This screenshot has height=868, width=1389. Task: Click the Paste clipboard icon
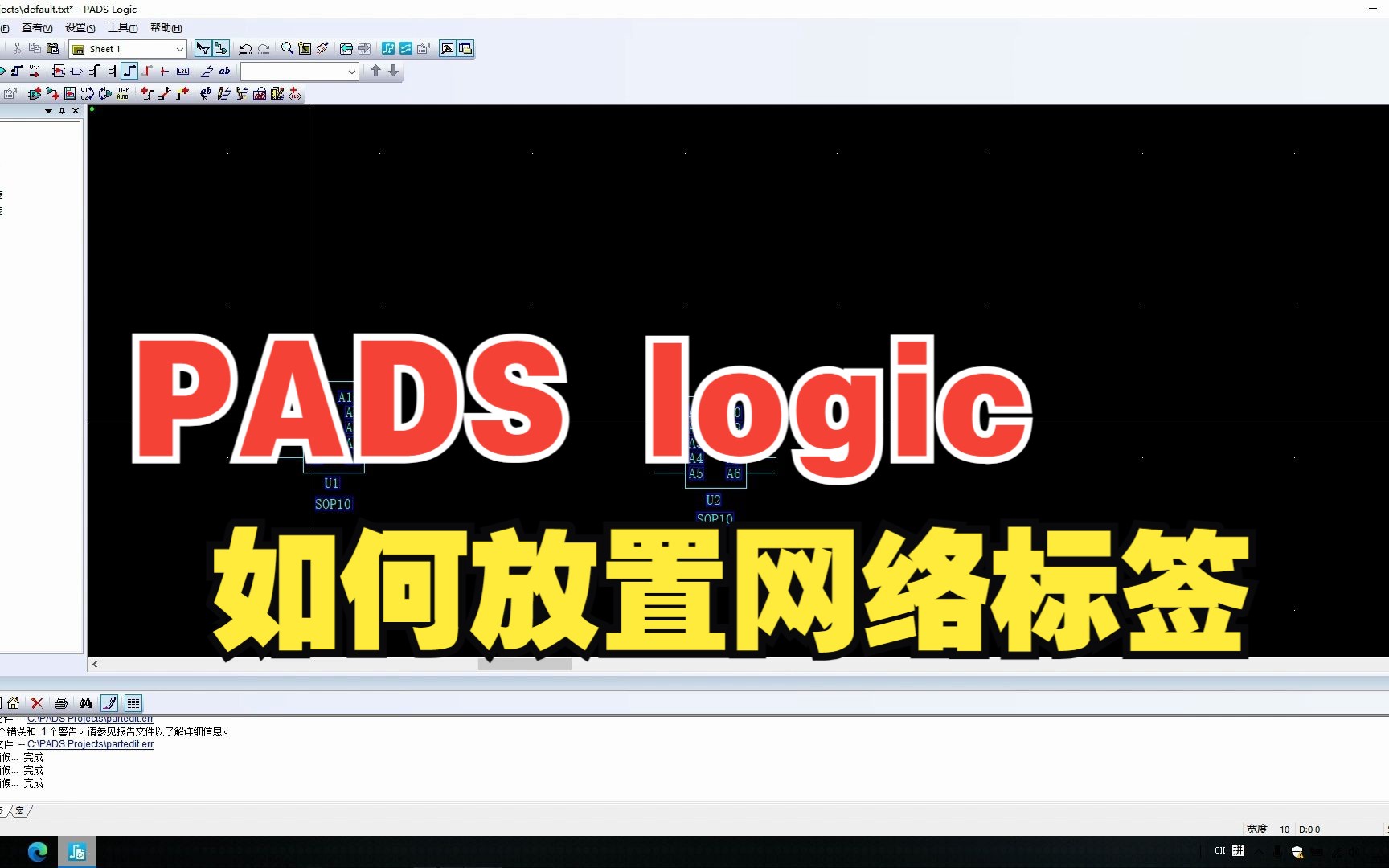click(x=53, y=48)
